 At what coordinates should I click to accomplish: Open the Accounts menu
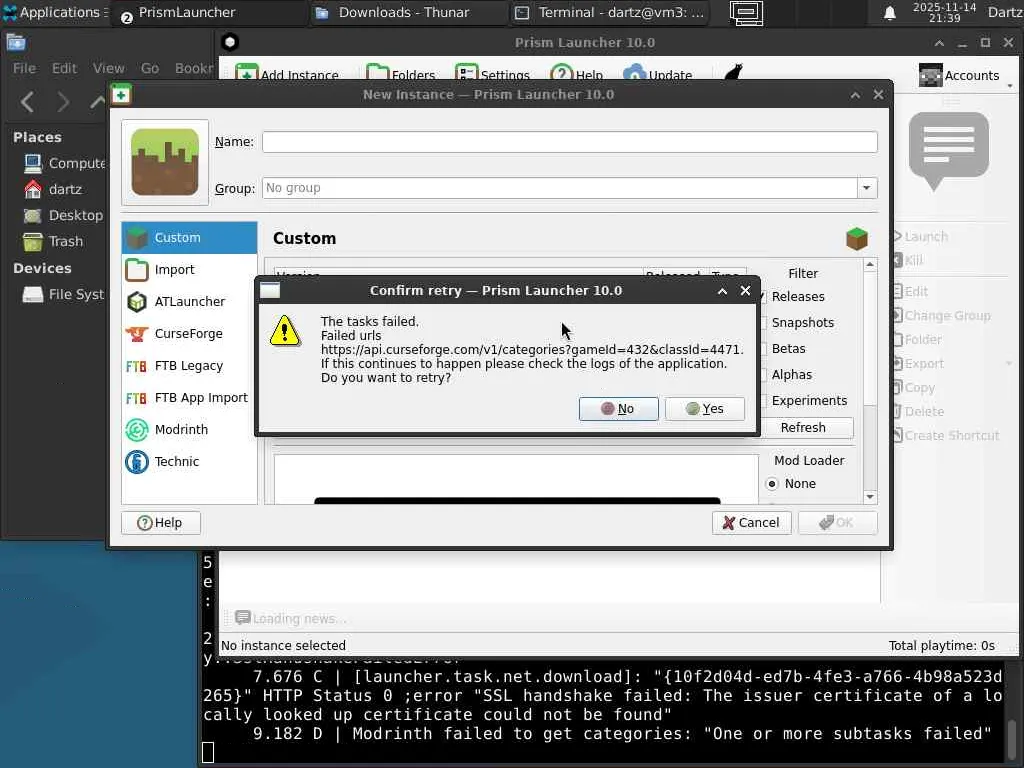tap(964, 76)
